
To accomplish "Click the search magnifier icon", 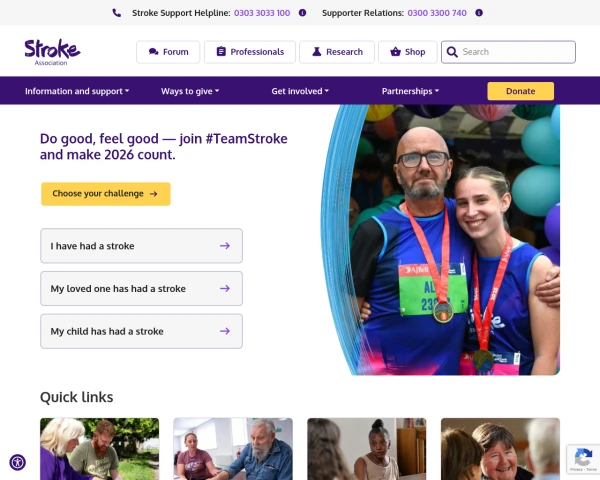I will (452, 52).
